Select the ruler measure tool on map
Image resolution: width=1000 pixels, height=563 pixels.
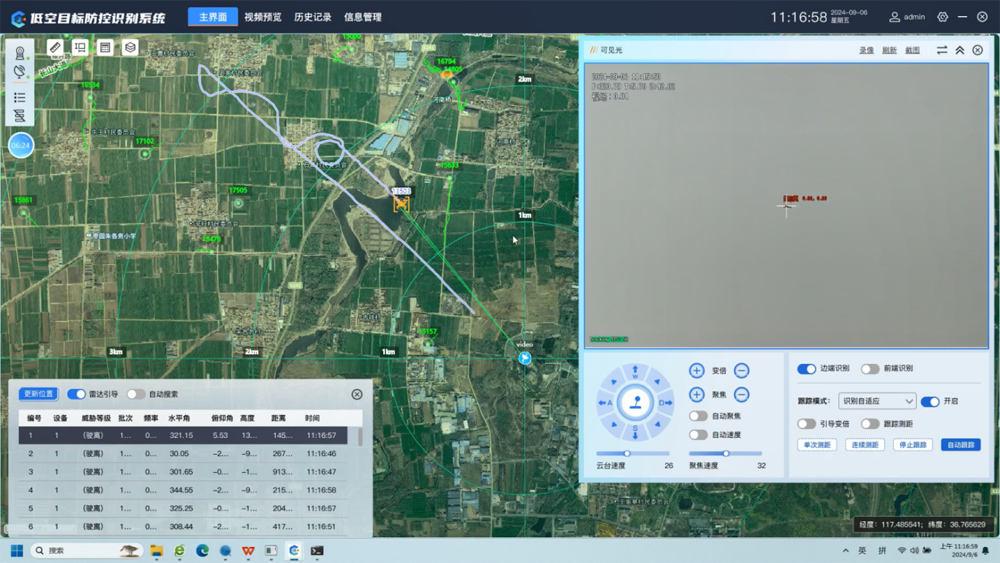pos(55,47)
